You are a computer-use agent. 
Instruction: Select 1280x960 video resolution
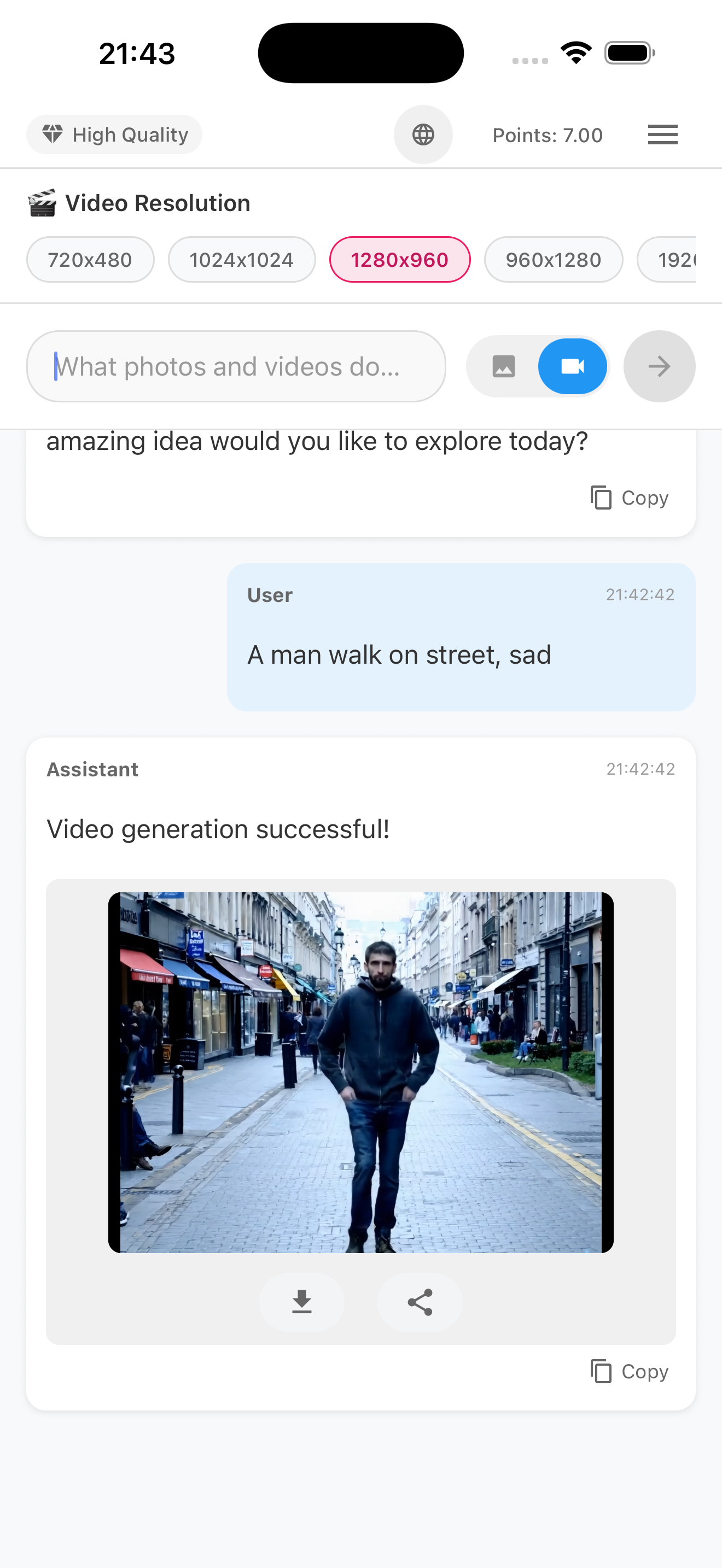(400, 260)
